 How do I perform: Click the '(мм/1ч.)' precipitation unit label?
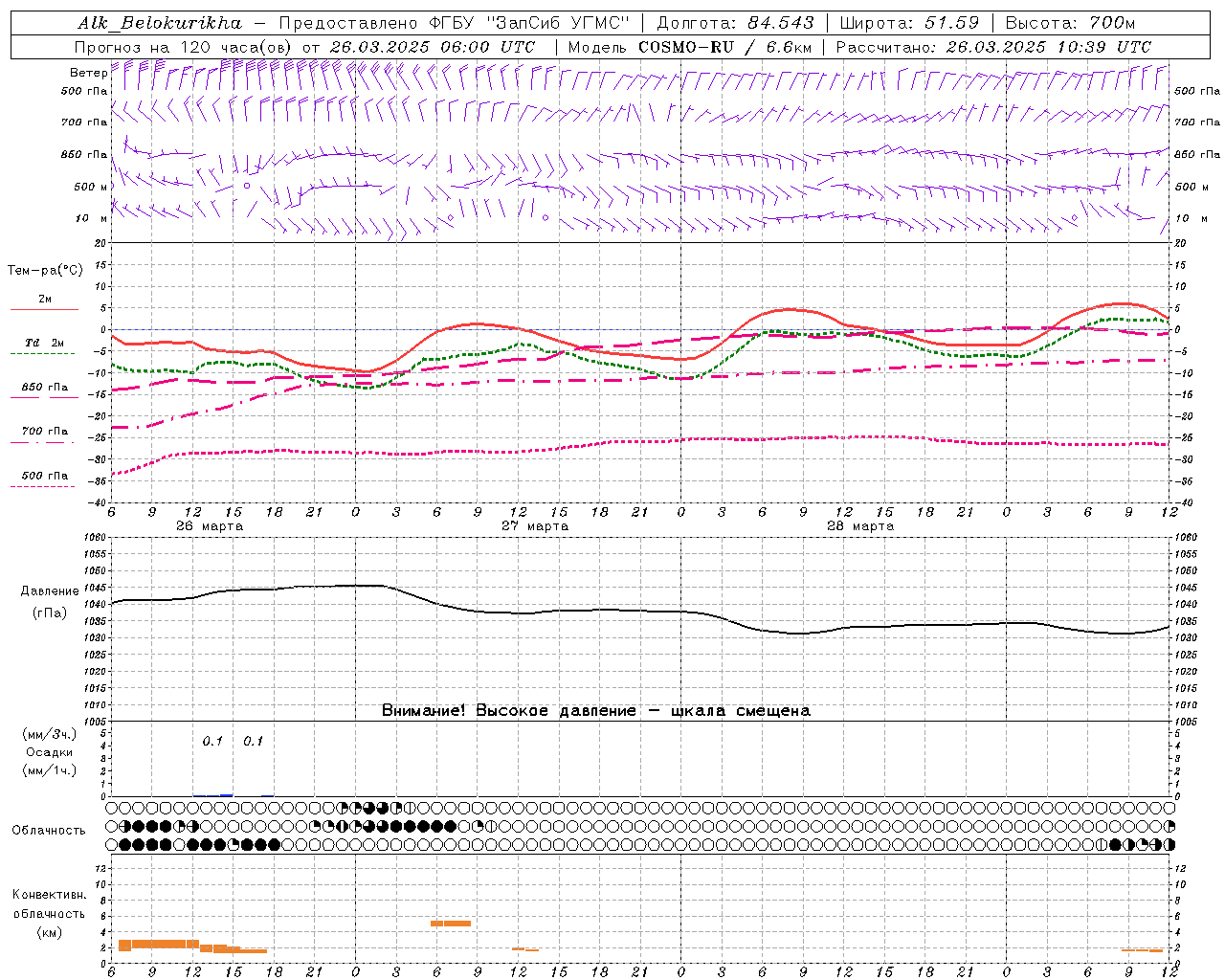(x=50, y=770)
